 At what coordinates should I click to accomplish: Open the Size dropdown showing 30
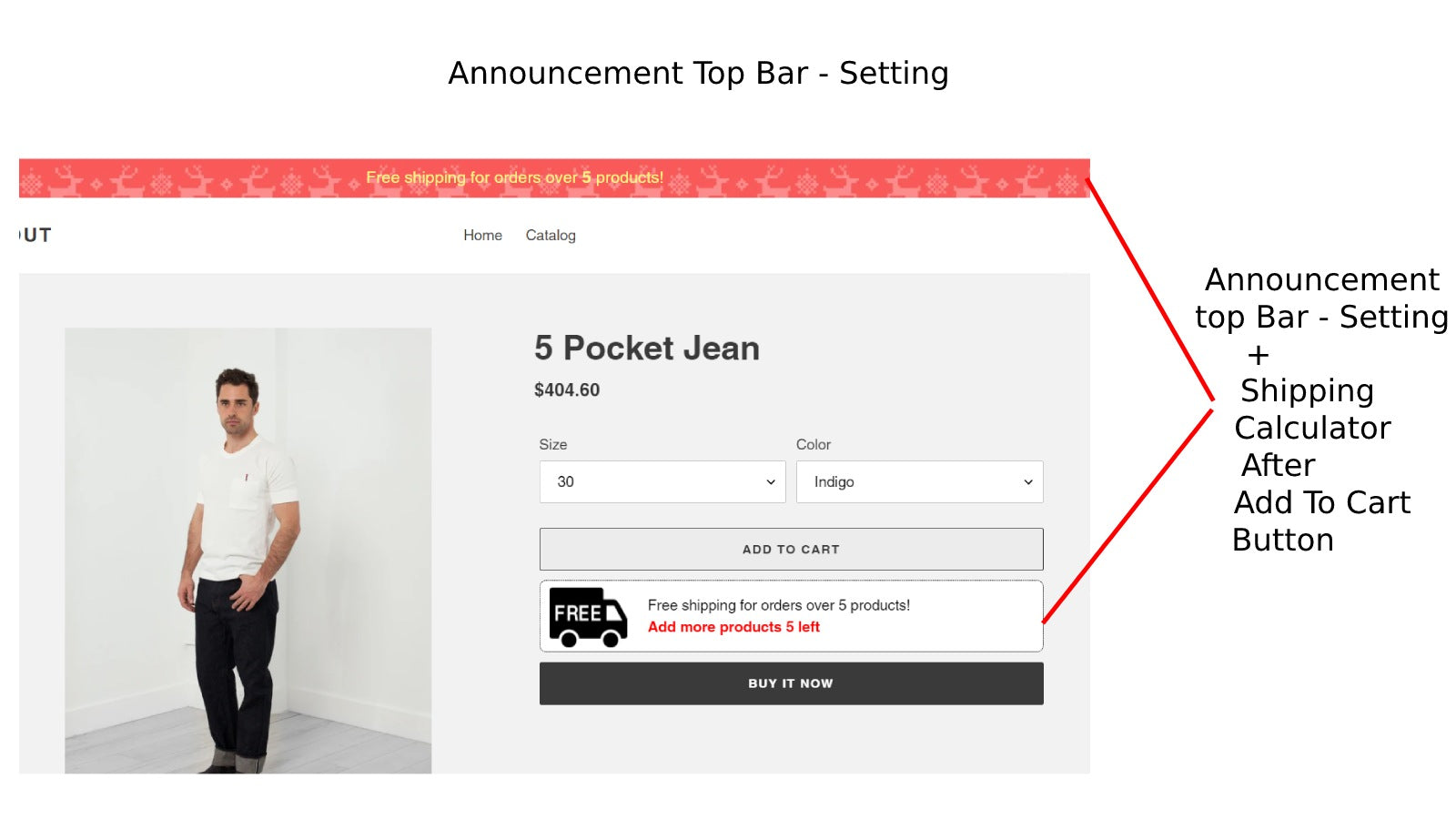[662, 482]
